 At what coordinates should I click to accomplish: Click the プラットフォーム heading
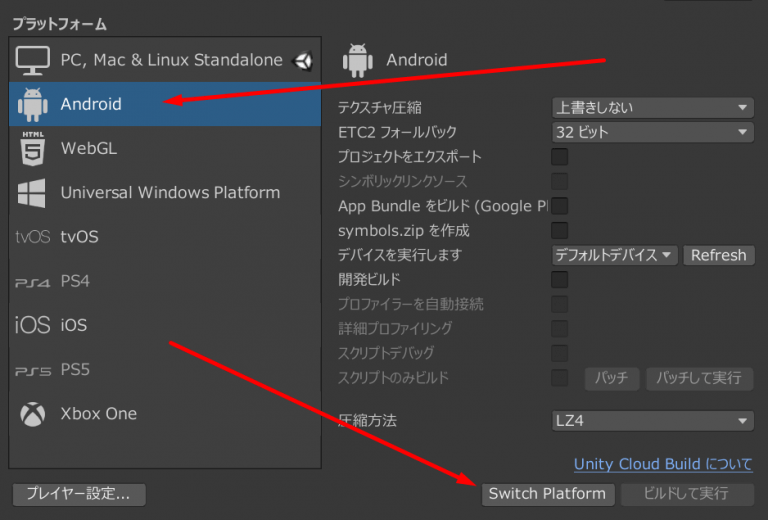coord(59,24)
